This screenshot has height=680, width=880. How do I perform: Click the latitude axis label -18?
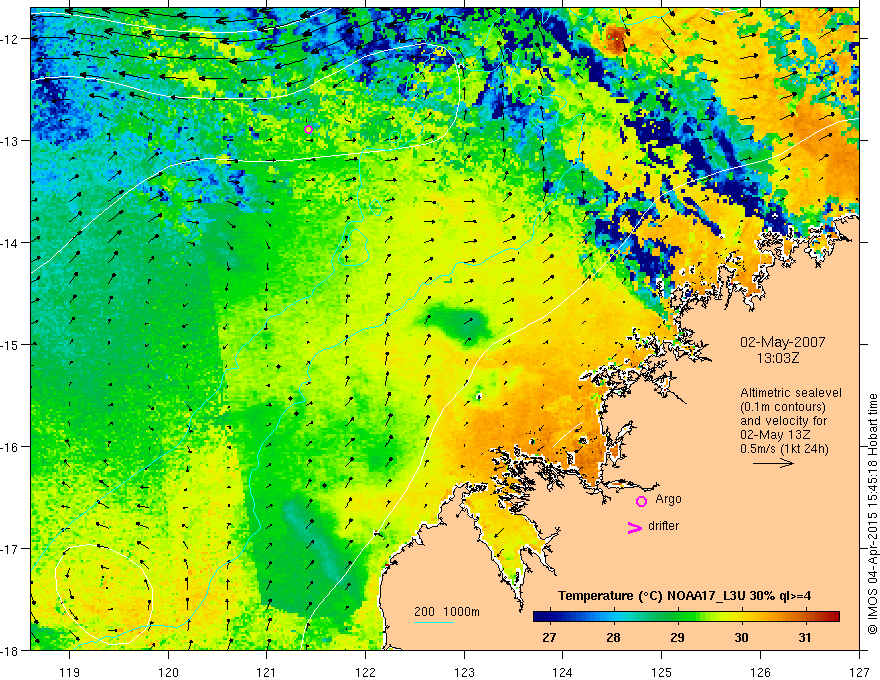tap(10, 651)
